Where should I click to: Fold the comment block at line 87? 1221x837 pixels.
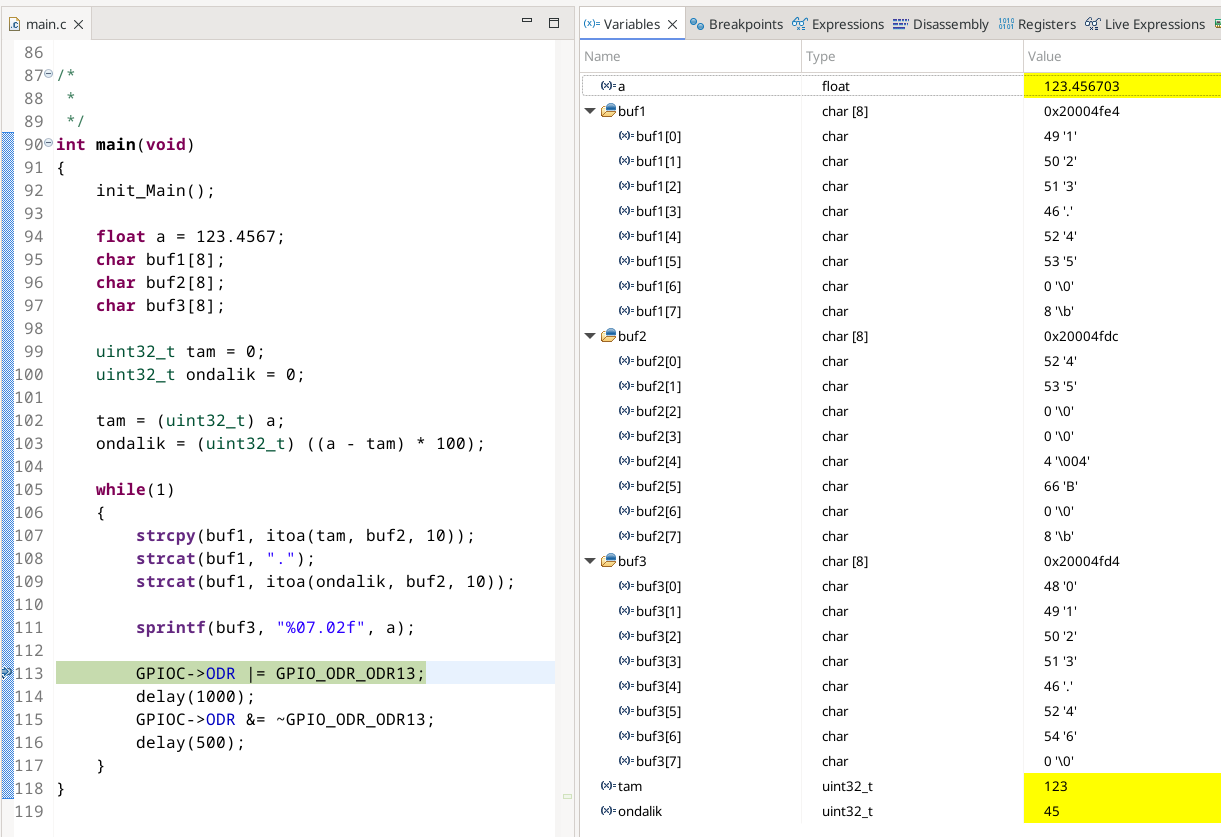[x=49, y=74]
